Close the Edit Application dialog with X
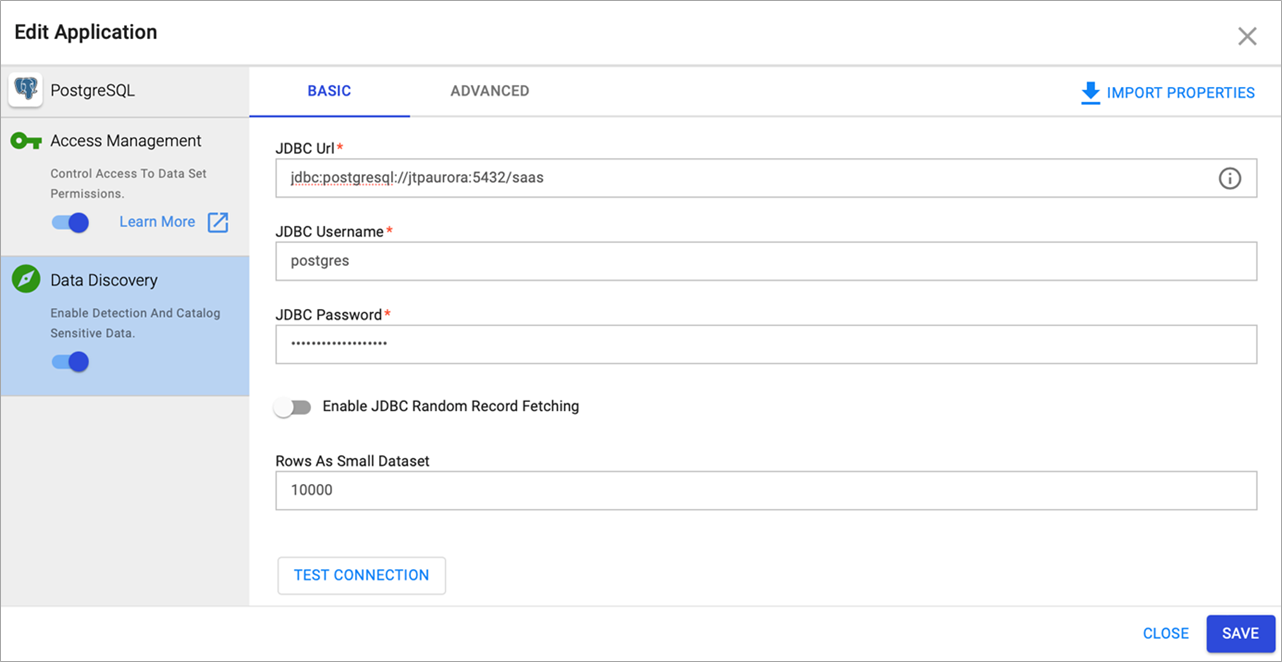The height and width of the screenshot is (662, 1282). pos(1247,35)
